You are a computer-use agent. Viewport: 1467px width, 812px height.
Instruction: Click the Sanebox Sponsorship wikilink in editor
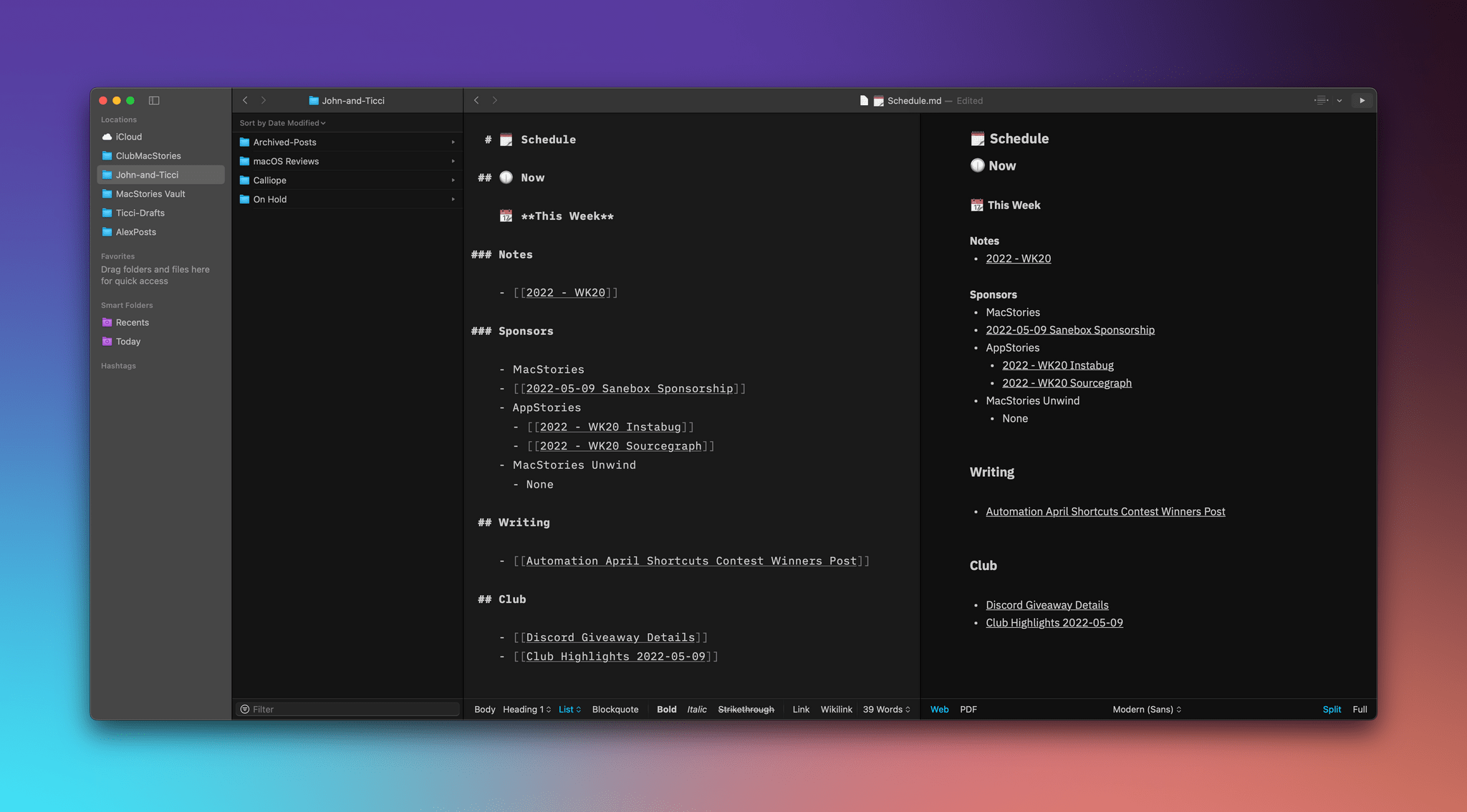[629, 388]
